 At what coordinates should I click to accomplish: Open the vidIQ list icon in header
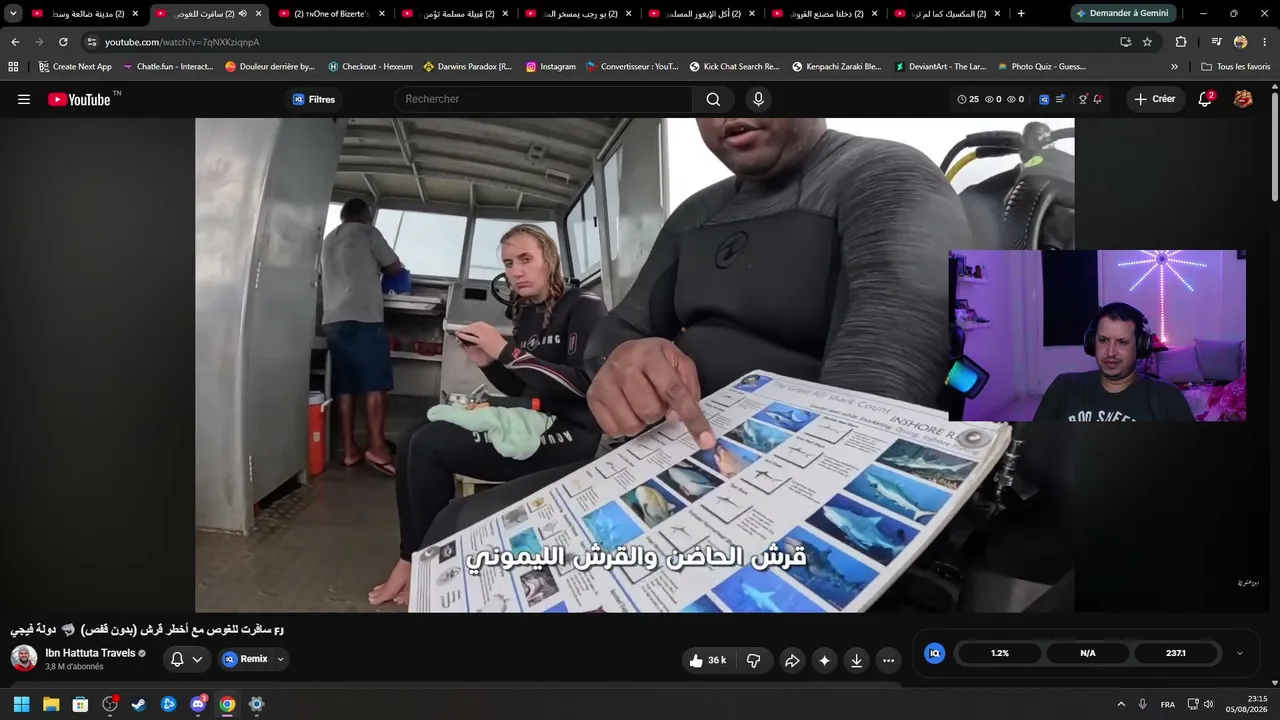click(x=1061, y=99)
